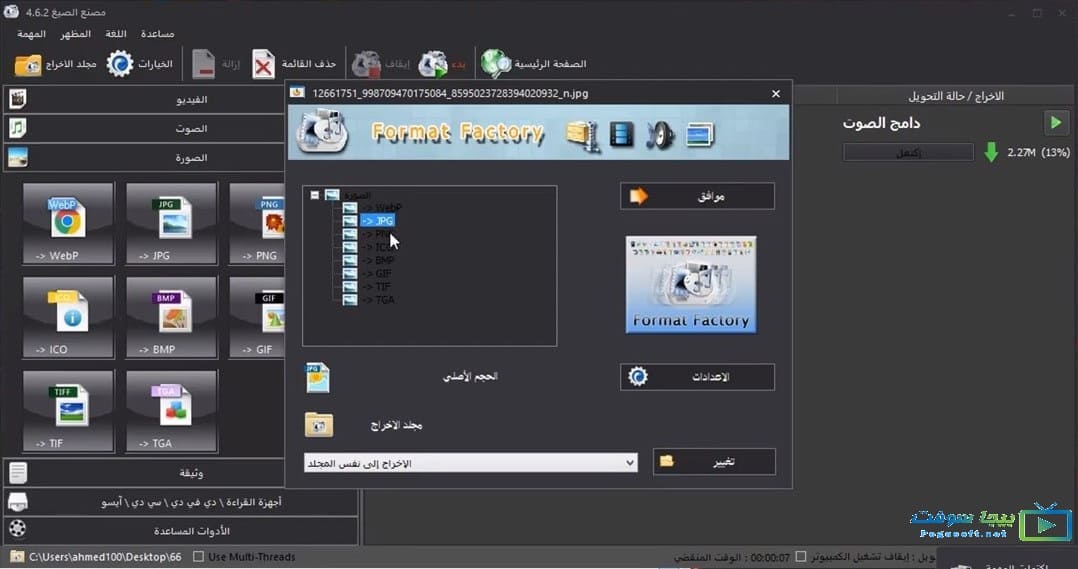Click the Output / Convert State column header

pos(956,96)
